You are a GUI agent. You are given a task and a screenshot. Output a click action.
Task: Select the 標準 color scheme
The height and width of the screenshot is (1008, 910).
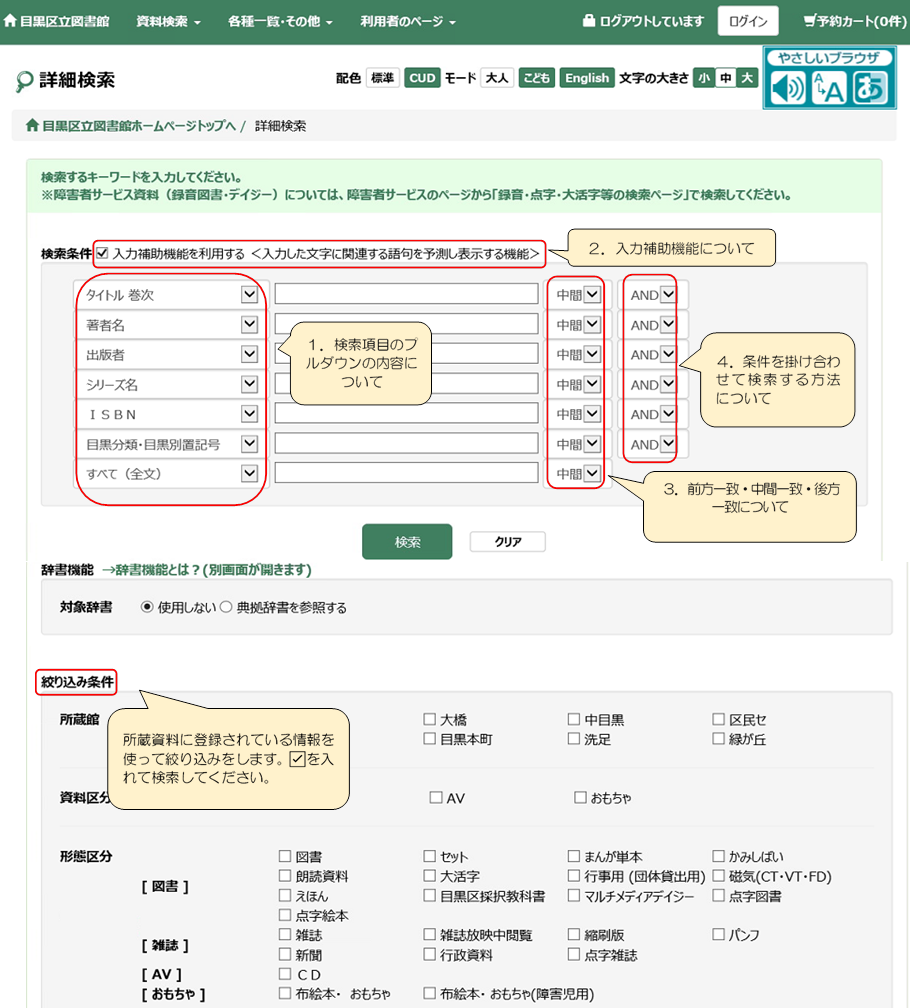point(382,78)
